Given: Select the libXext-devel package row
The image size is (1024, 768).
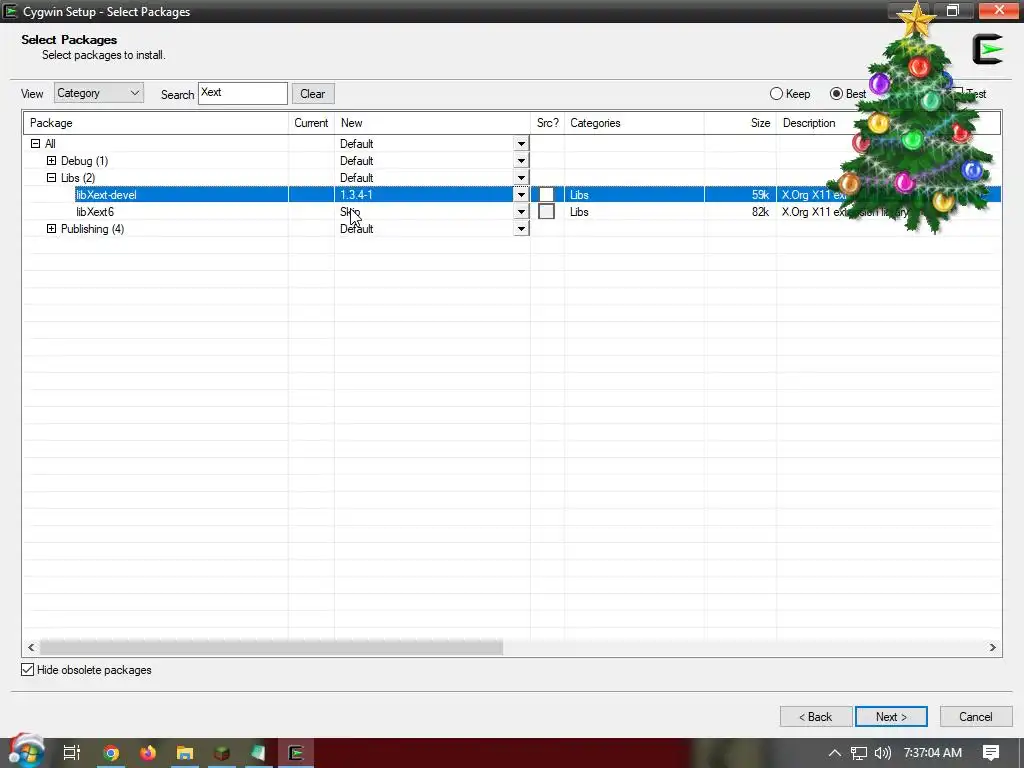Looking at the screenshot, I should [x=512, y=195].
